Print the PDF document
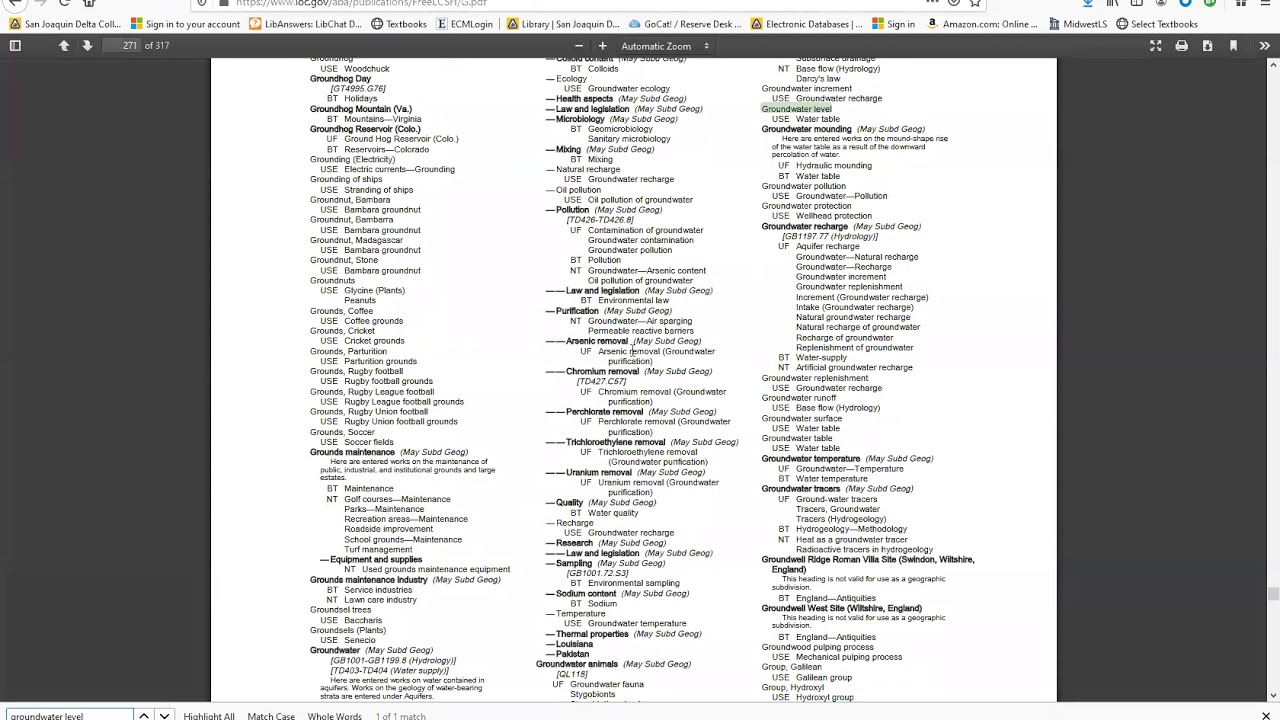The width and height of the screenshot is (1280, 720). click(x=1181, y=46)
